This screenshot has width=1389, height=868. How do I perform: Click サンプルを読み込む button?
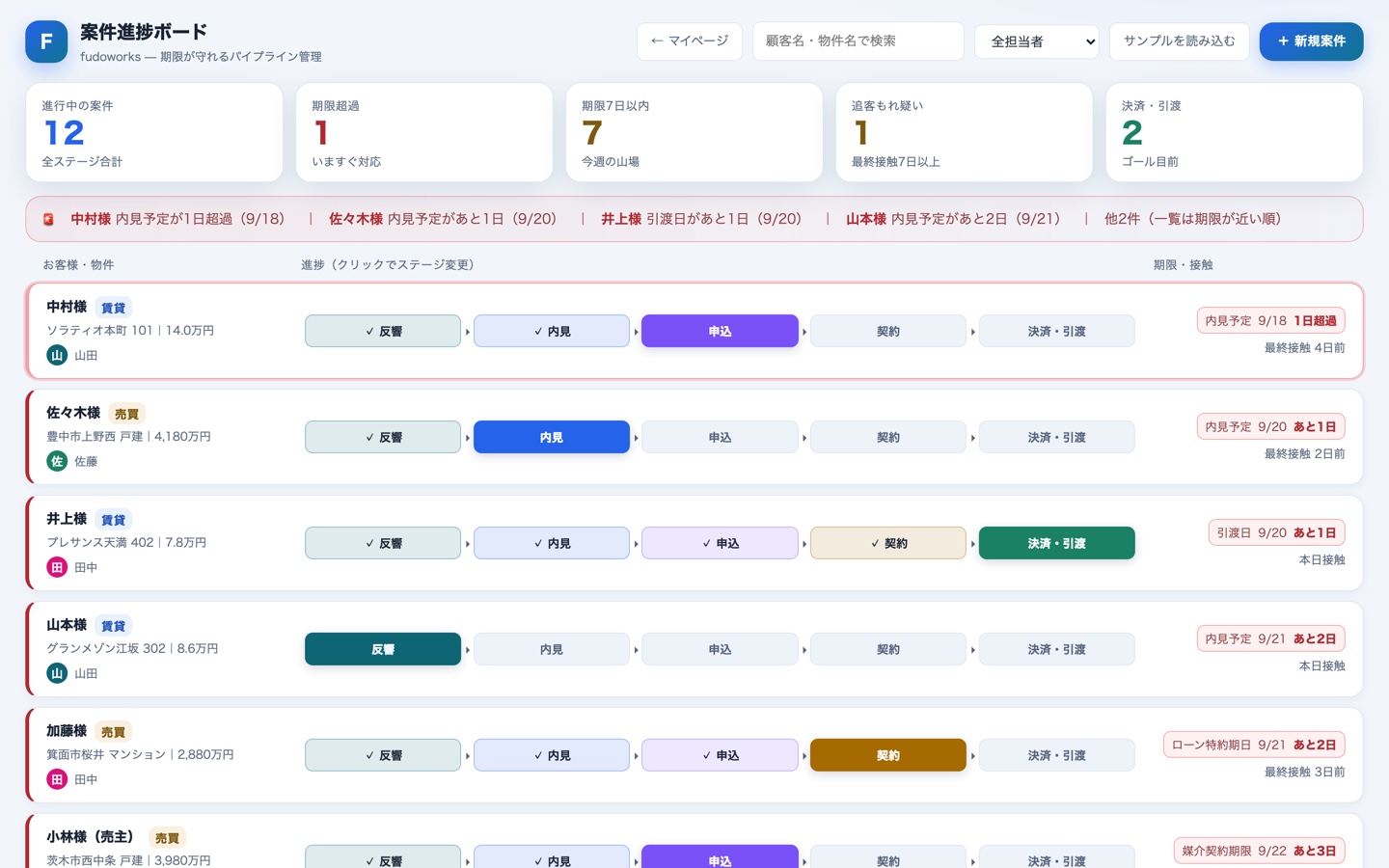point(1179,41)
